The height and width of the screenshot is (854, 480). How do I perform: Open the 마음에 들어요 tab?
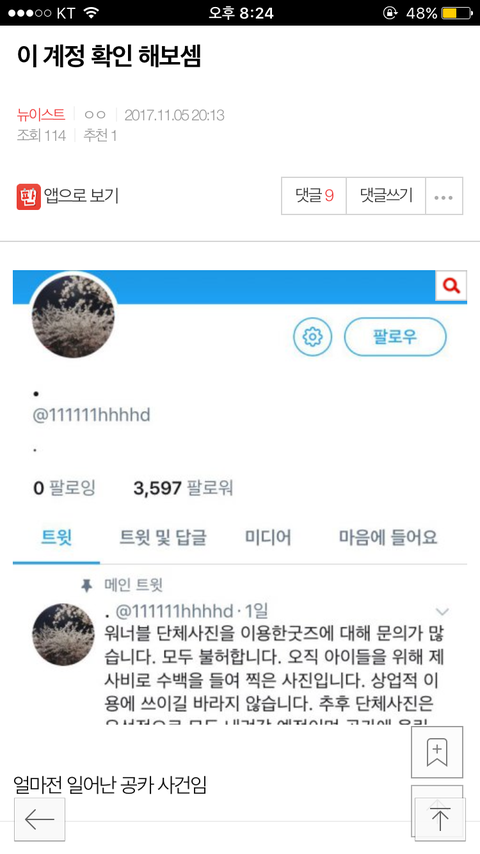388,538
